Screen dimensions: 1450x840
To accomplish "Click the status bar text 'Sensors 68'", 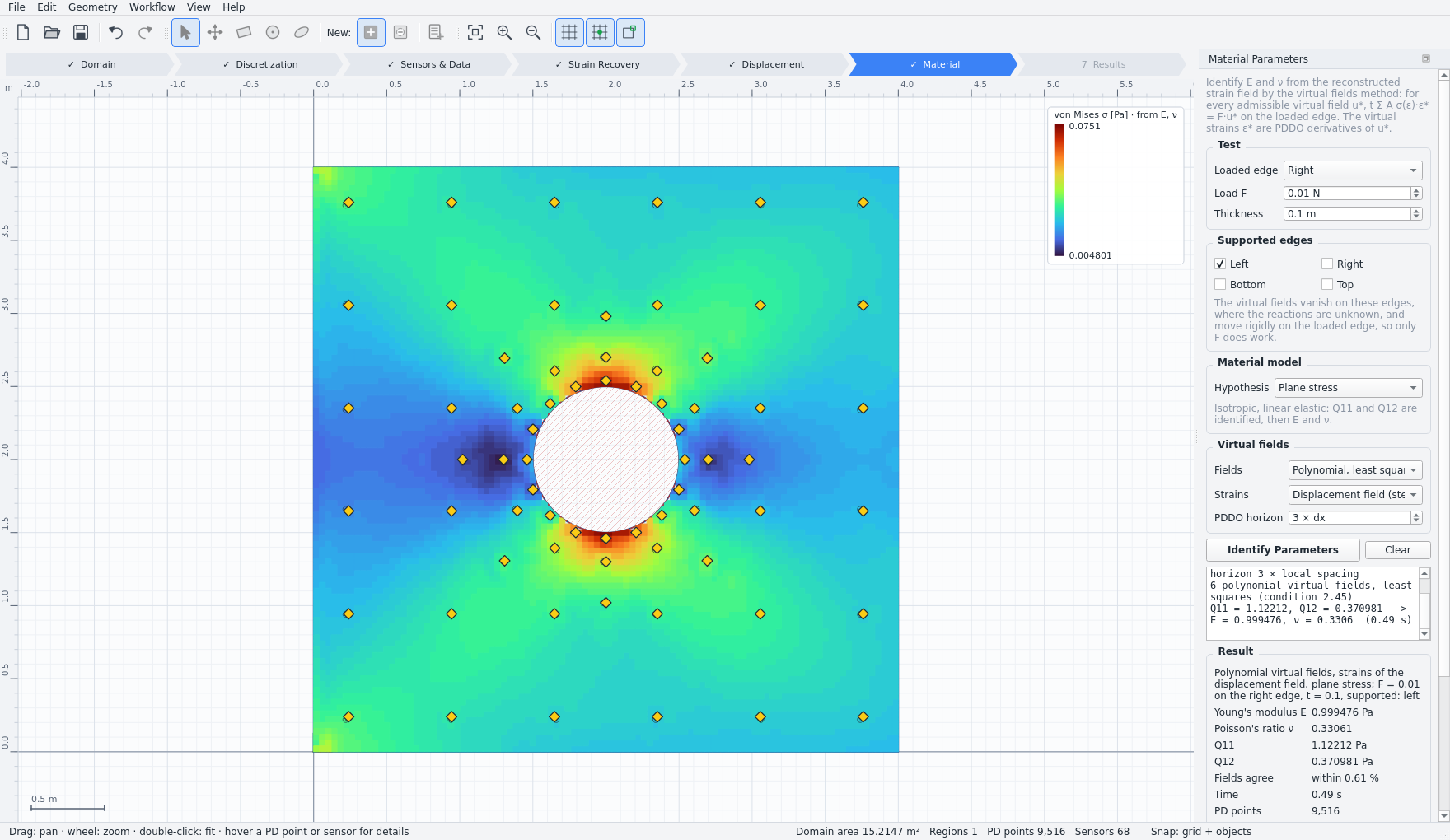I will (x=1102, y=832).
